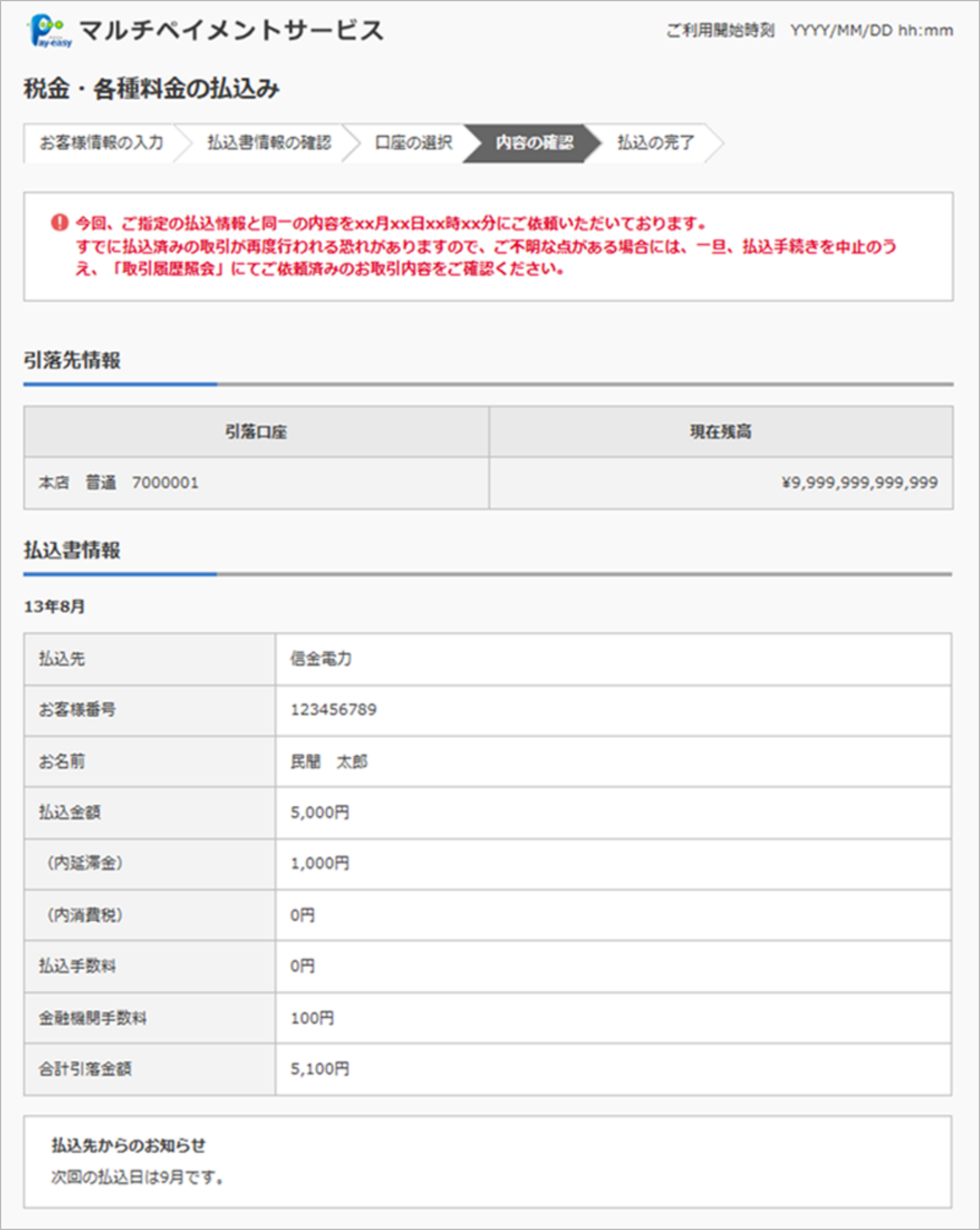Click the 引落口座 column header
This screenshot has height=1230, width=980.
256,432
